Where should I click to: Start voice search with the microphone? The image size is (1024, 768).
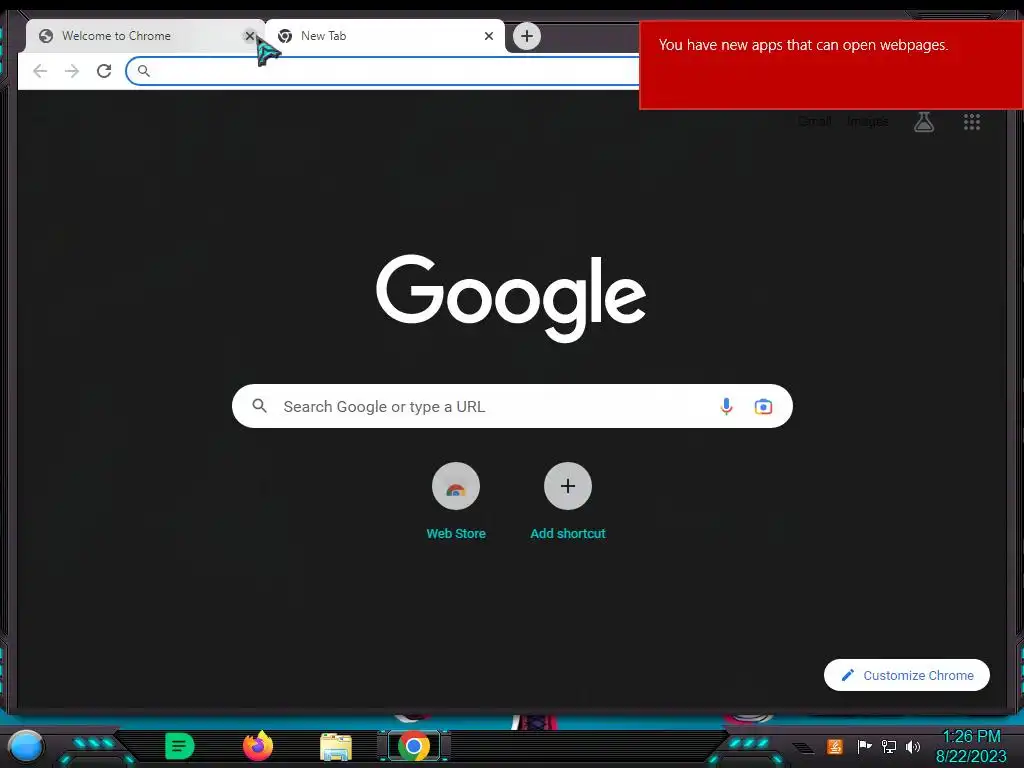pyautogui.click(x=726, y=406)
